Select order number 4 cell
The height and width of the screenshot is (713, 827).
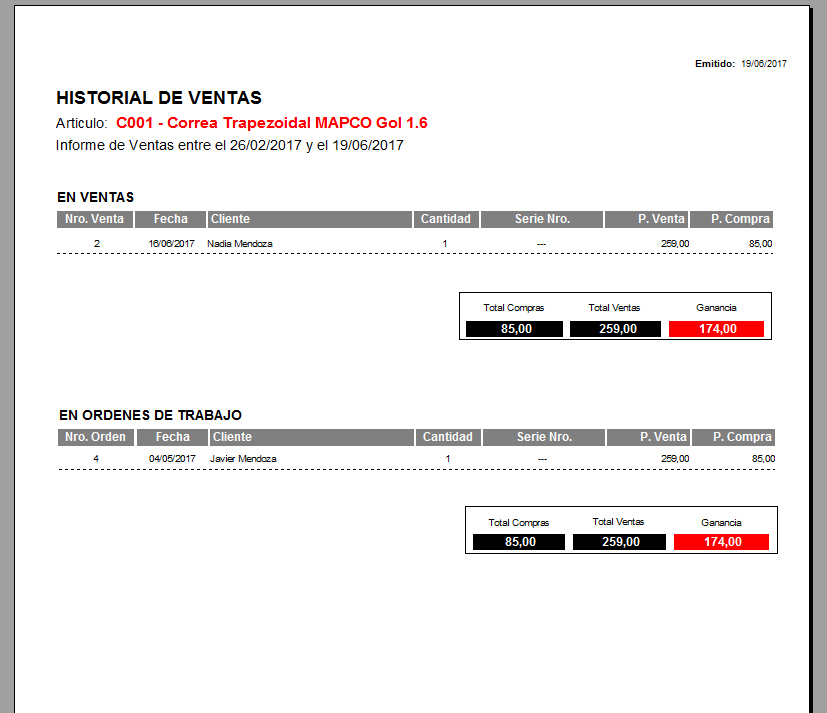[x=96, y=459]
